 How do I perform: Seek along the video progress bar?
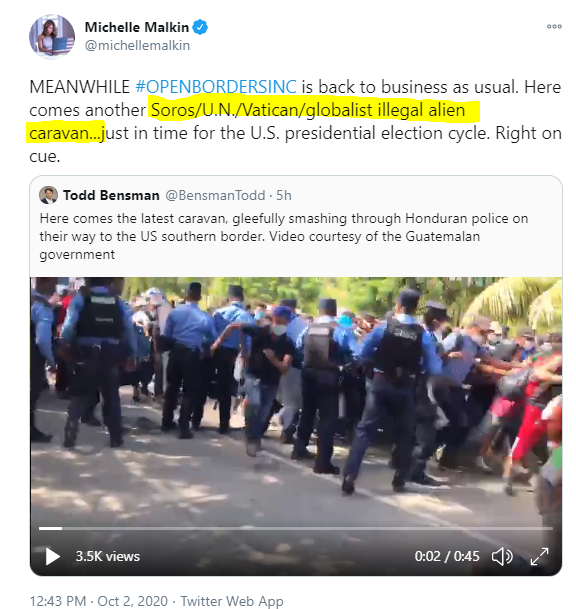(x=296, y=528)
